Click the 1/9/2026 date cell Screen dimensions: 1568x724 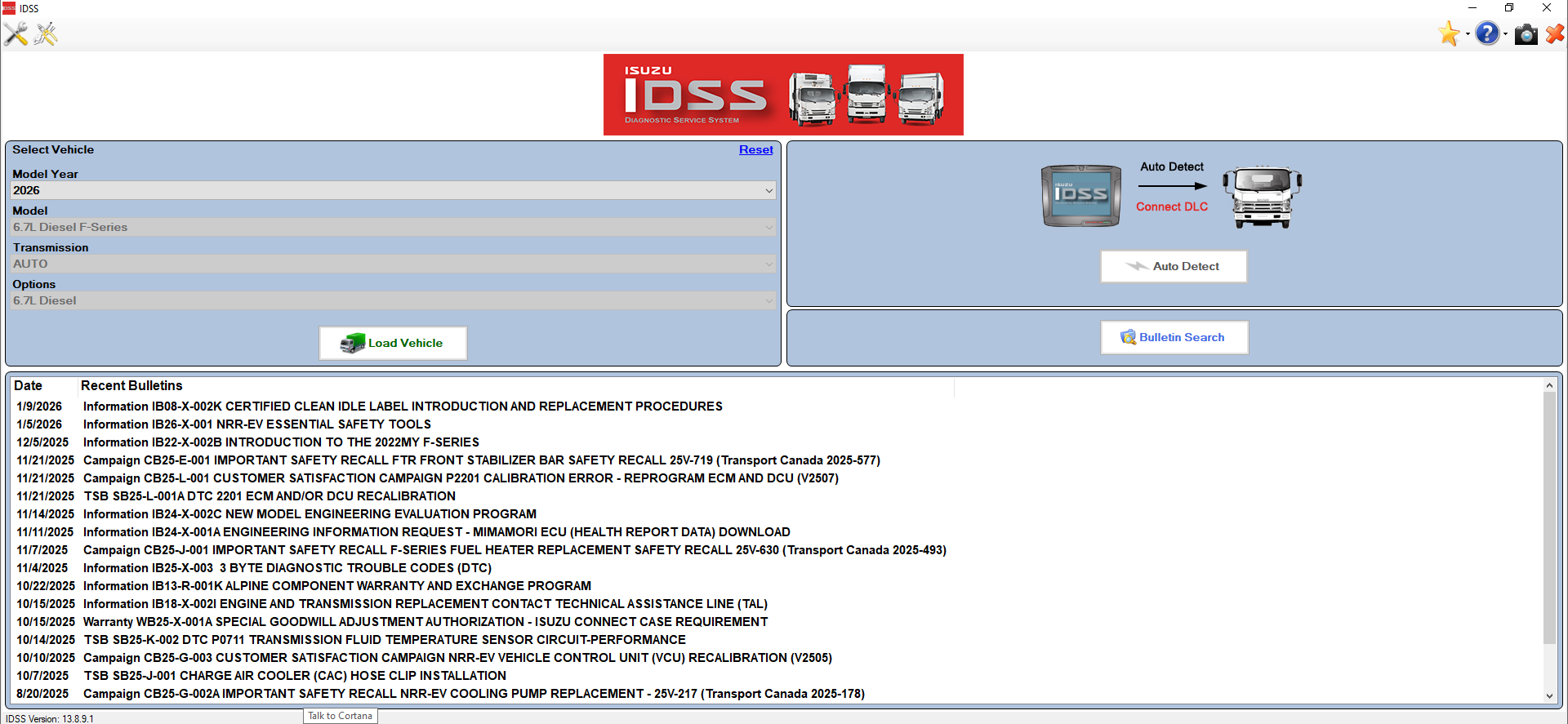point(39,406)
